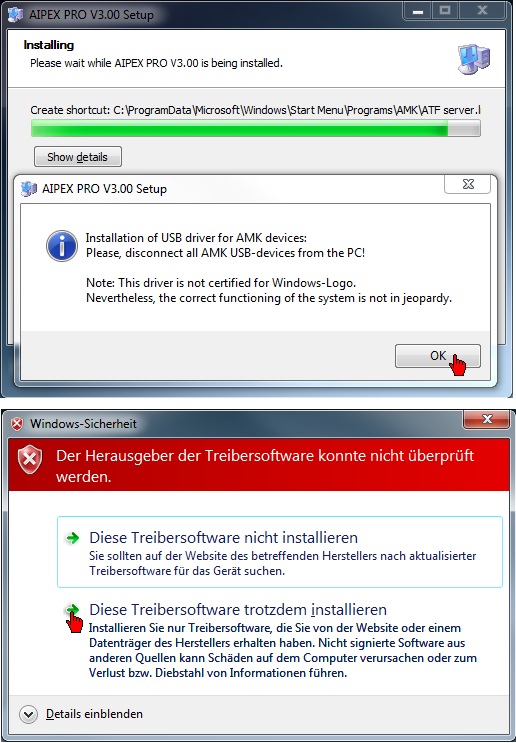Minimize the AIPEX PRO Setup window
This screenshot has width=516, height=743.
417,11
